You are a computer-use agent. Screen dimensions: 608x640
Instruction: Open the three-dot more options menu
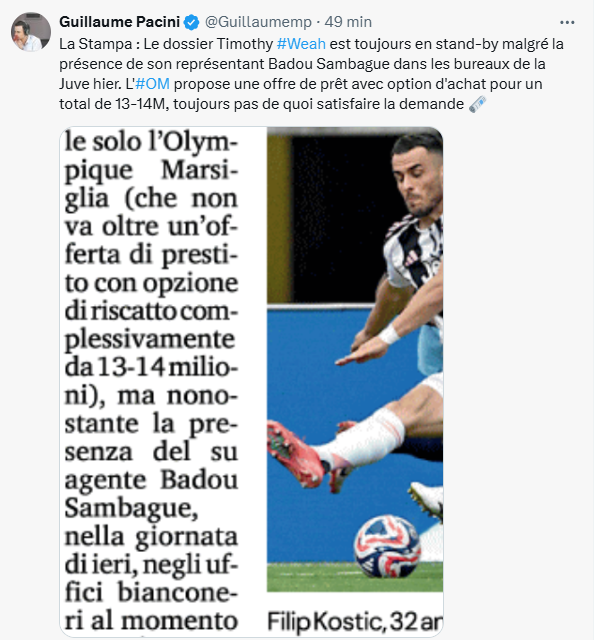(567, 22)
